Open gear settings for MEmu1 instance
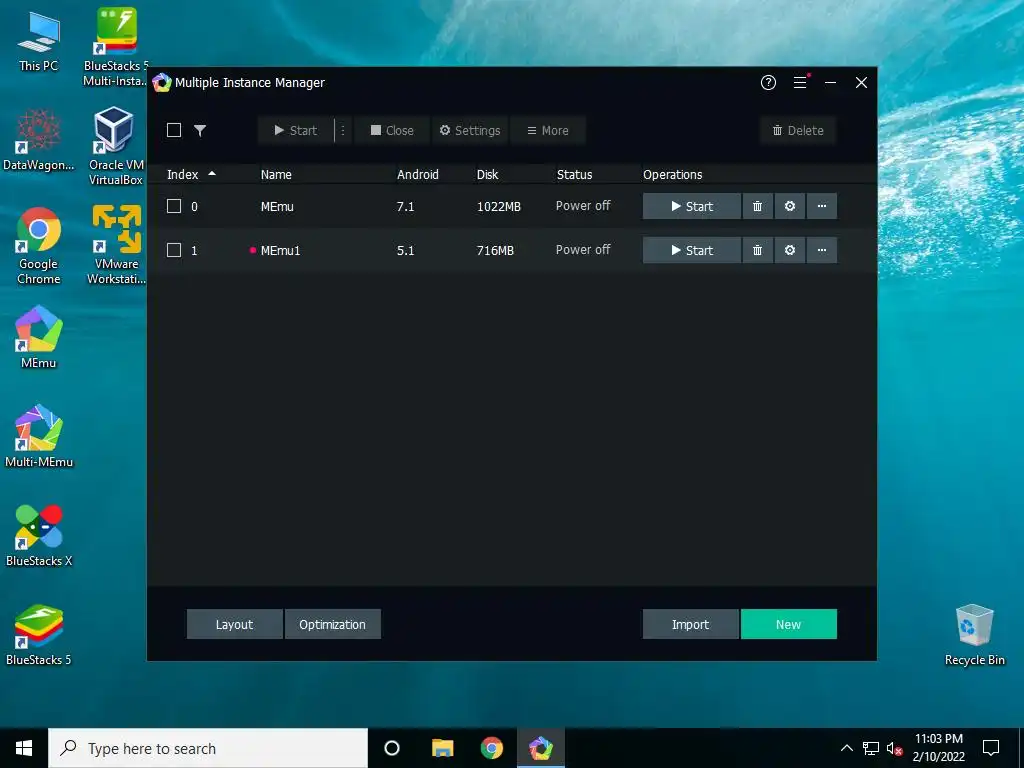The image size is (1024, 768). [x=790, y=250]
